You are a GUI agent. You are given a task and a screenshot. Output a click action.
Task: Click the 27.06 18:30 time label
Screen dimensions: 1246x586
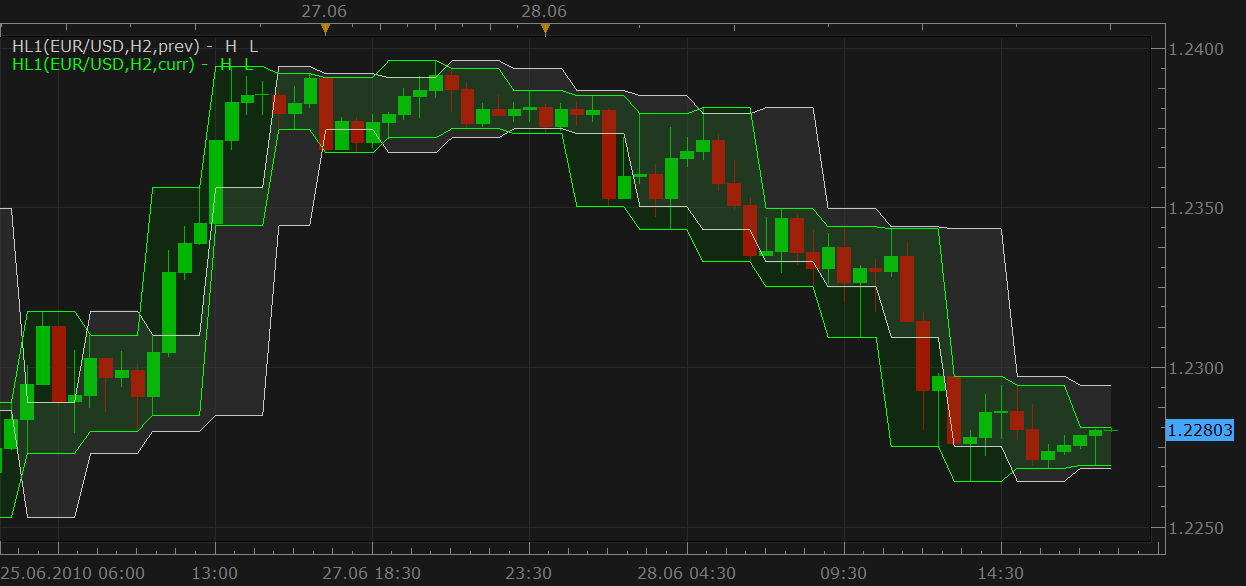(x=372, y=573)
